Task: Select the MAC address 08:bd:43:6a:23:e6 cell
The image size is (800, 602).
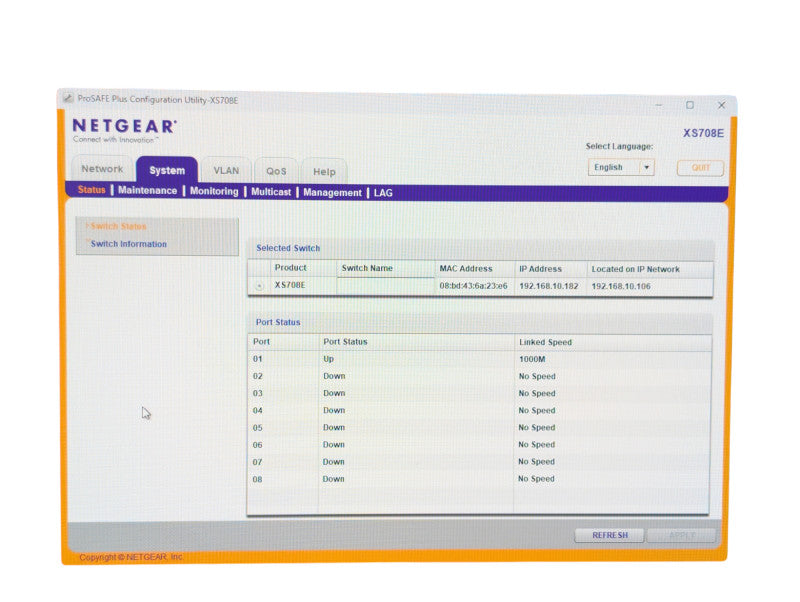Action: [x=473, y=286]
